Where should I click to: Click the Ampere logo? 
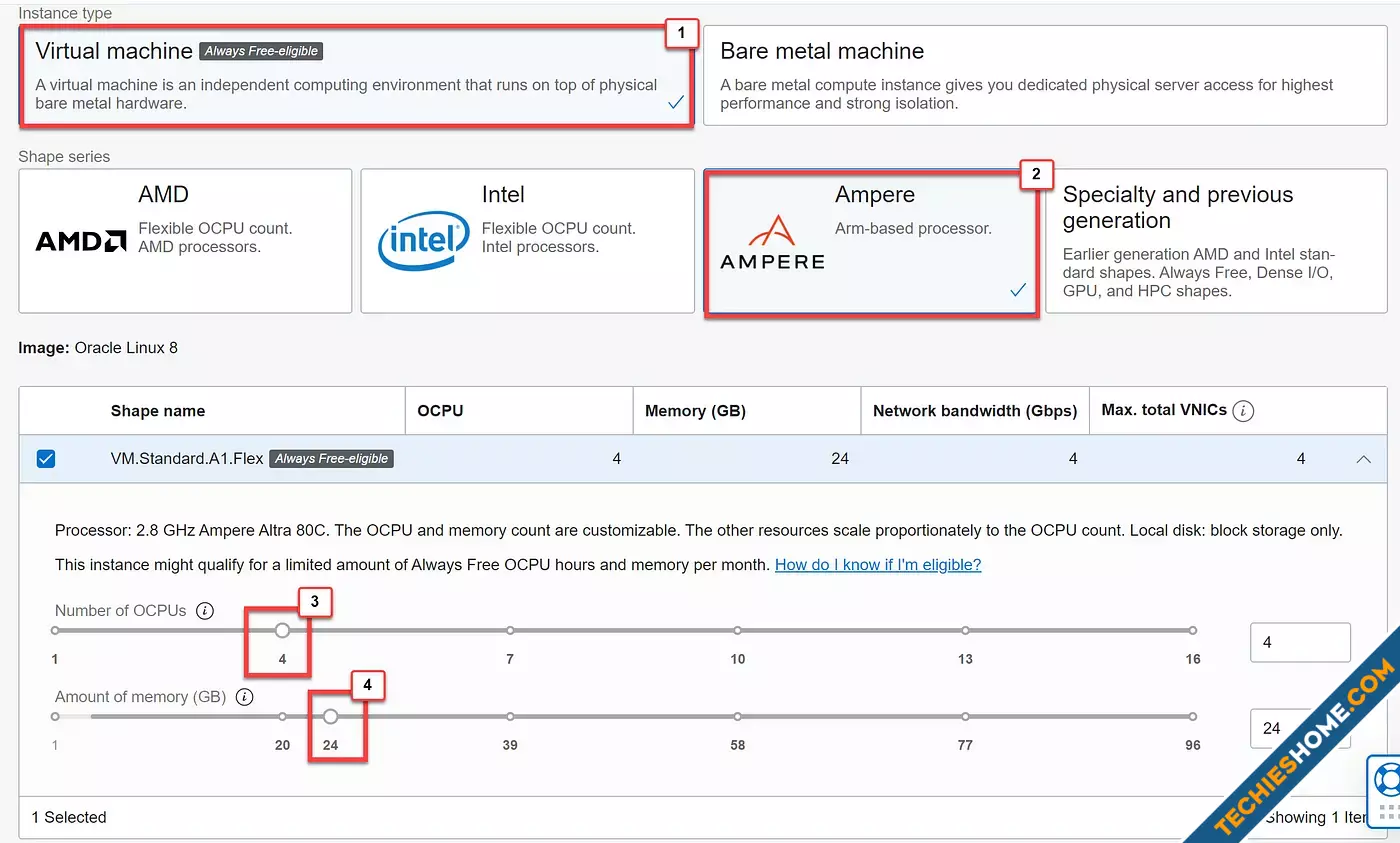click(x=772, y=243)
